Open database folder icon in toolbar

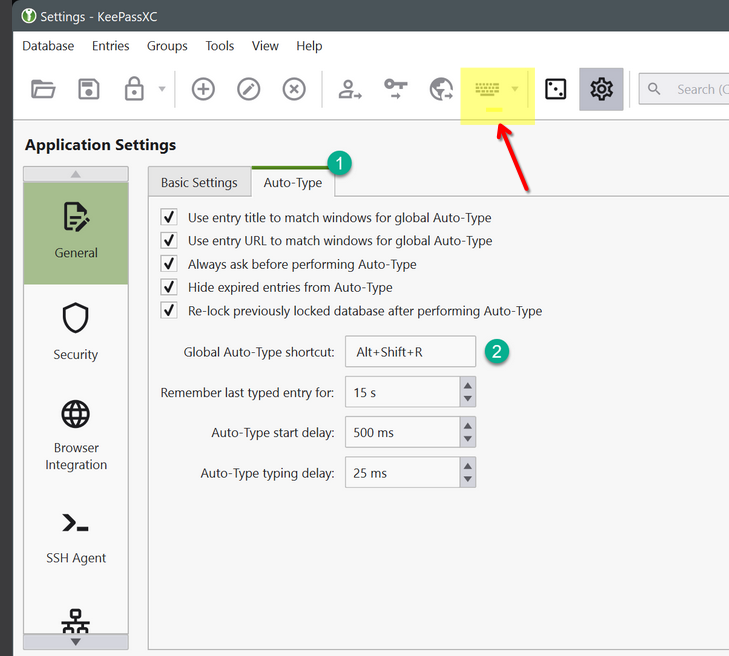pyautogui.click(x=43, y=89)
